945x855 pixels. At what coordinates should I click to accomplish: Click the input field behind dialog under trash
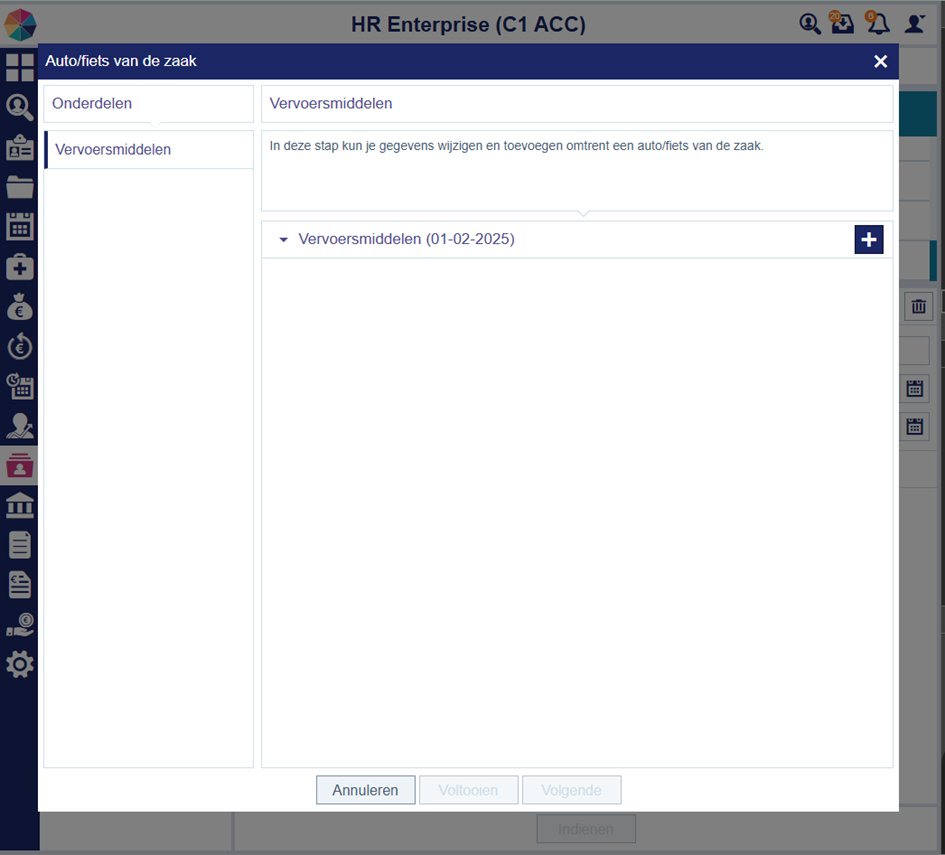pos(915,351)
